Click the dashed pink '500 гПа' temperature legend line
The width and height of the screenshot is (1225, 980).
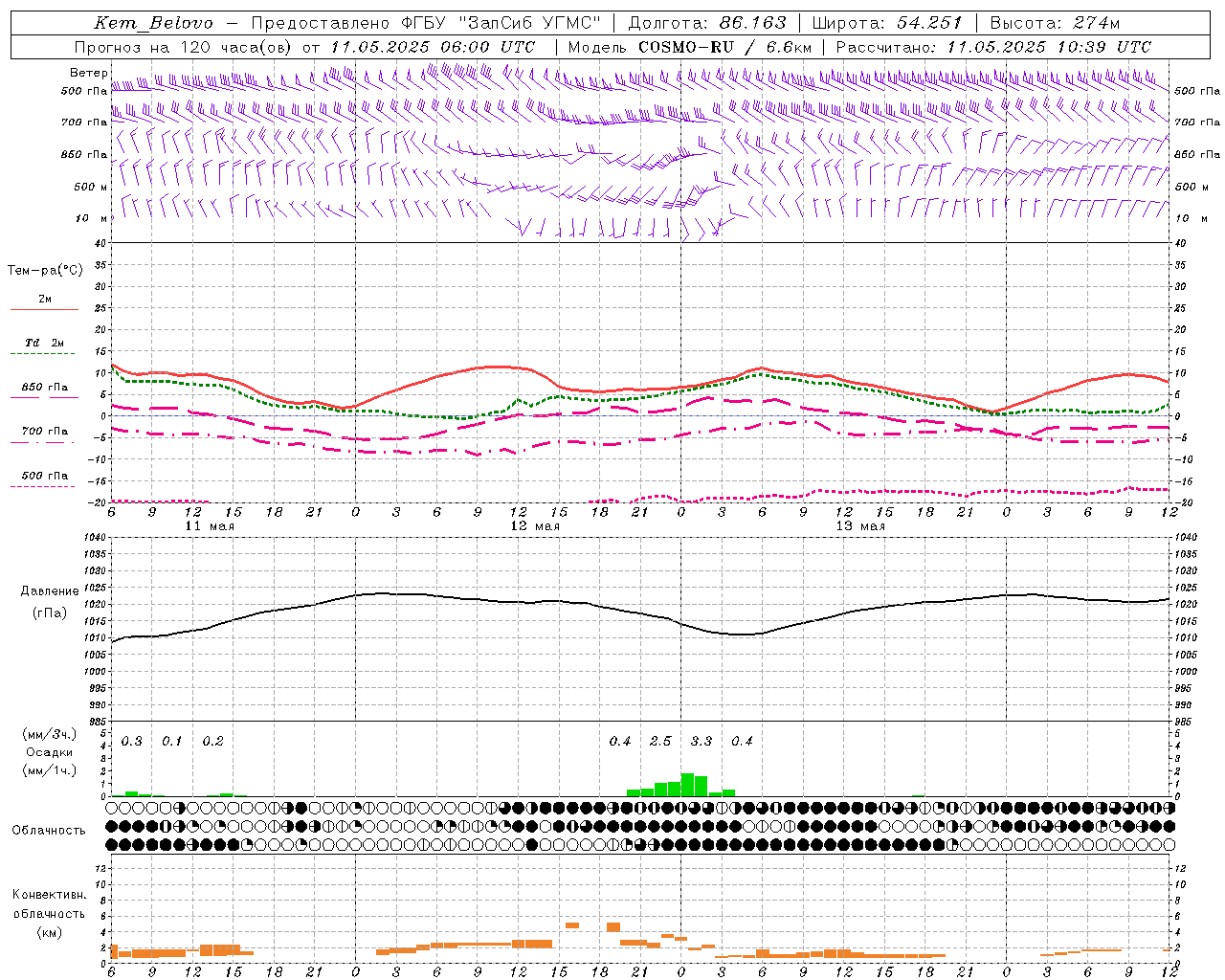point(42,486)
